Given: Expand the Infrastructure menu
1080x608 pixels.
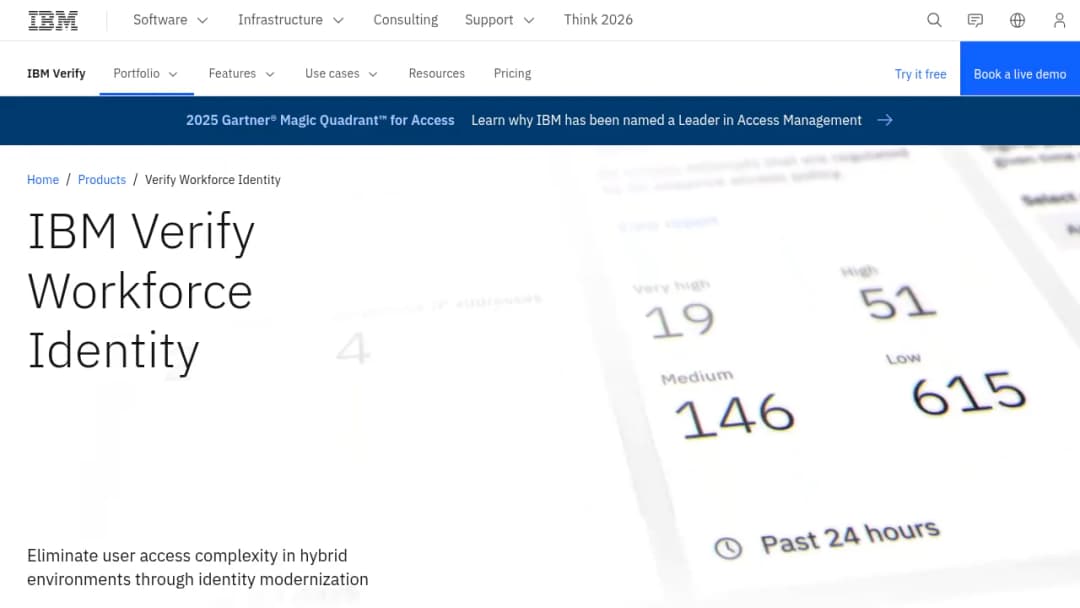Looking at the screenshot, I should pos(291,20).
